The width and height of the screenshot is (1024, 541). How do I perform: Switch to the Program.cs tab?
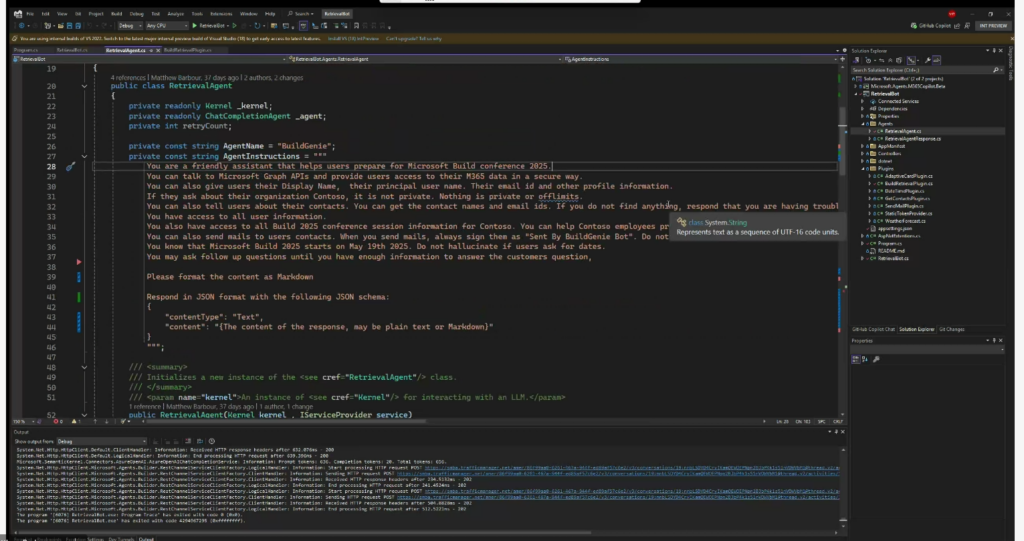click(26, 50)
